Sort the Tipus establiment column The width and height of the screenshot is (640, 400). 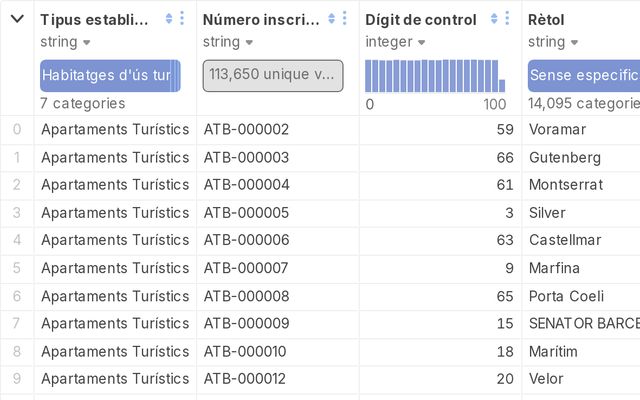tap(169, 19)
